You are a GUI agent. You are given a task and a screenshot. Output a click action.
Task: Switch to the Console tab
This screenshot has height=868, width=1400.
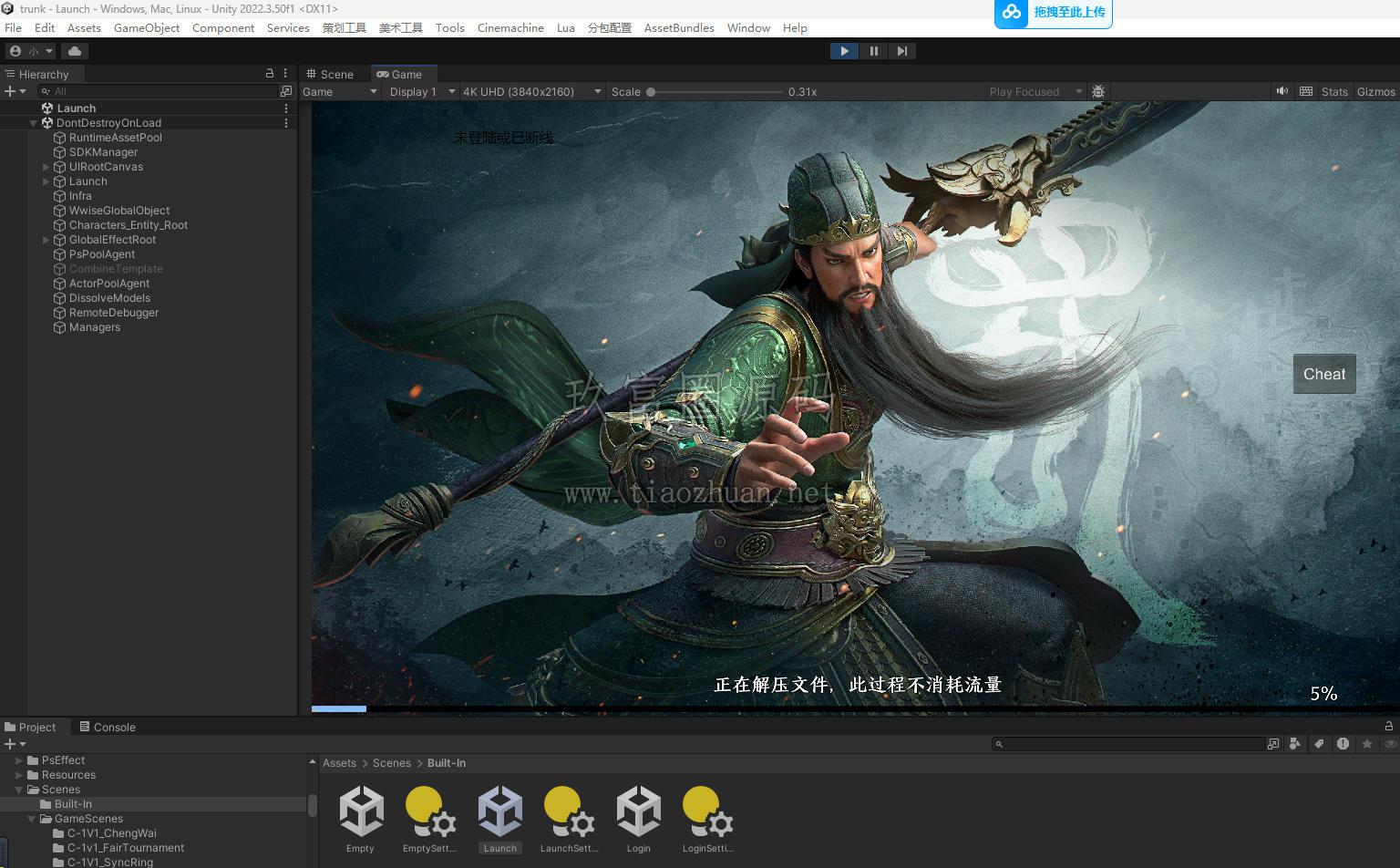(x=107, y=727)
